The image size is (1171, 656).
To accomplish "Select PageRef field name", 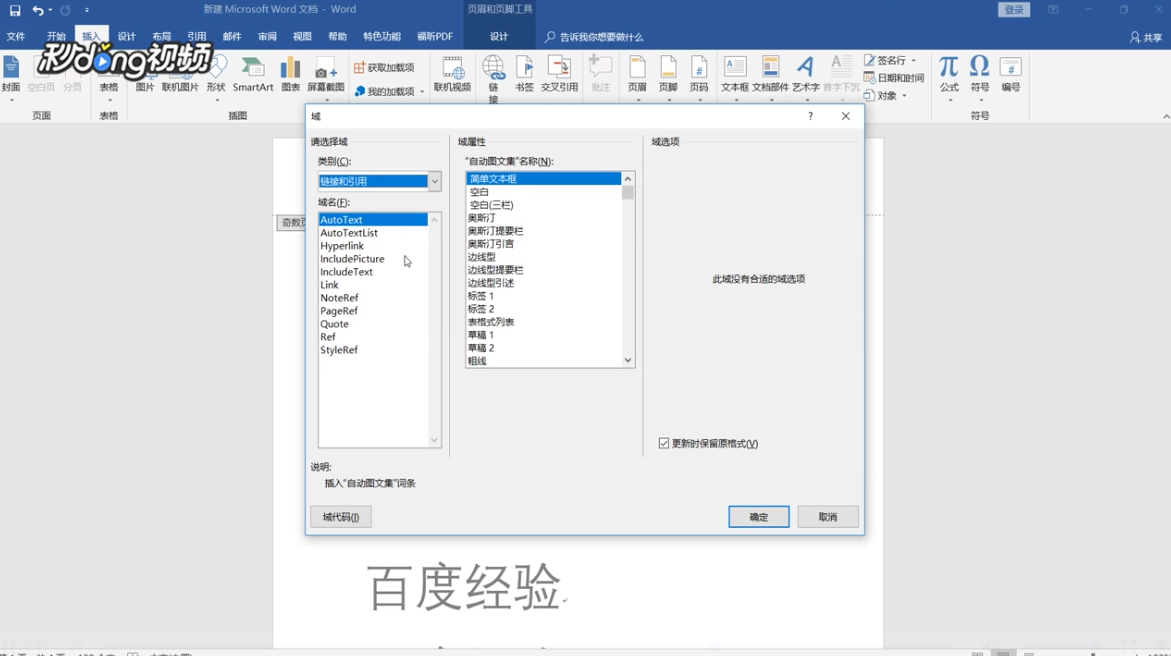I will pyautogui.click(x=373, y=311).
